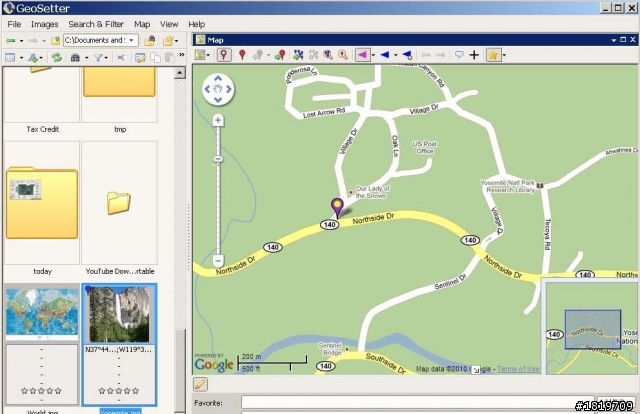
Task: Toggle the crosshair plus icon
Action: [x=474, y=55]
